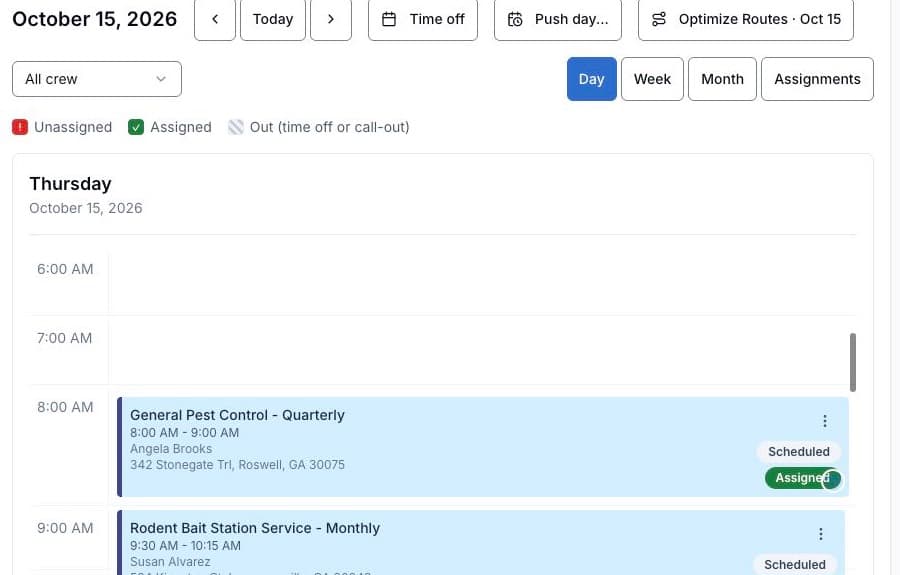Image resolution: width=900 pixels, height=575 pixels.
Task: Click the customer name Angela Brooks
Action: click(x=170, y=449)
